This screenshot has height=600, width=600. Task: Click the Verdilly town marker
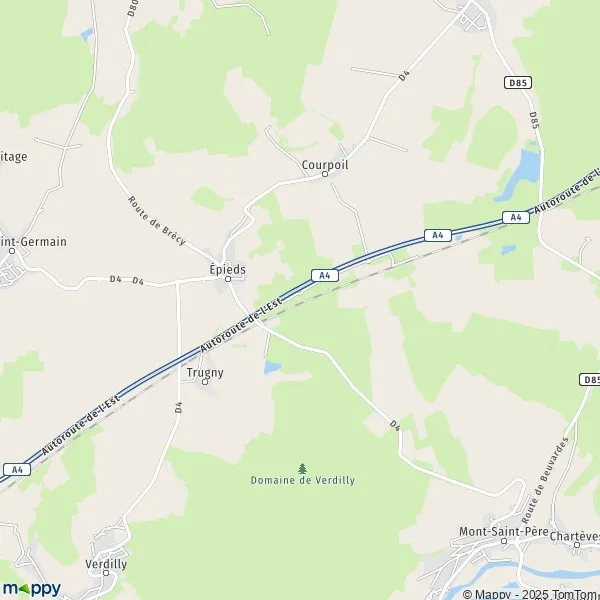click(x=106, y=573)
